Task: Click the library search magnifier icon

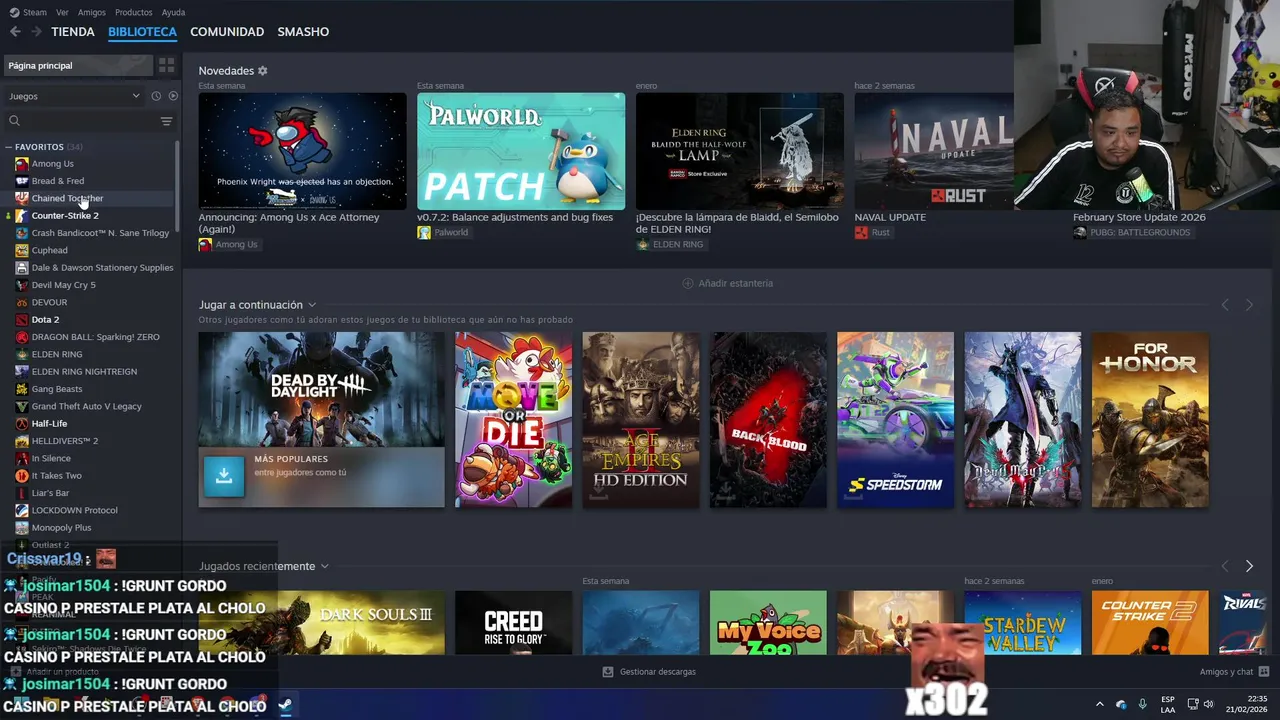Action: click(x=14, y=121)
